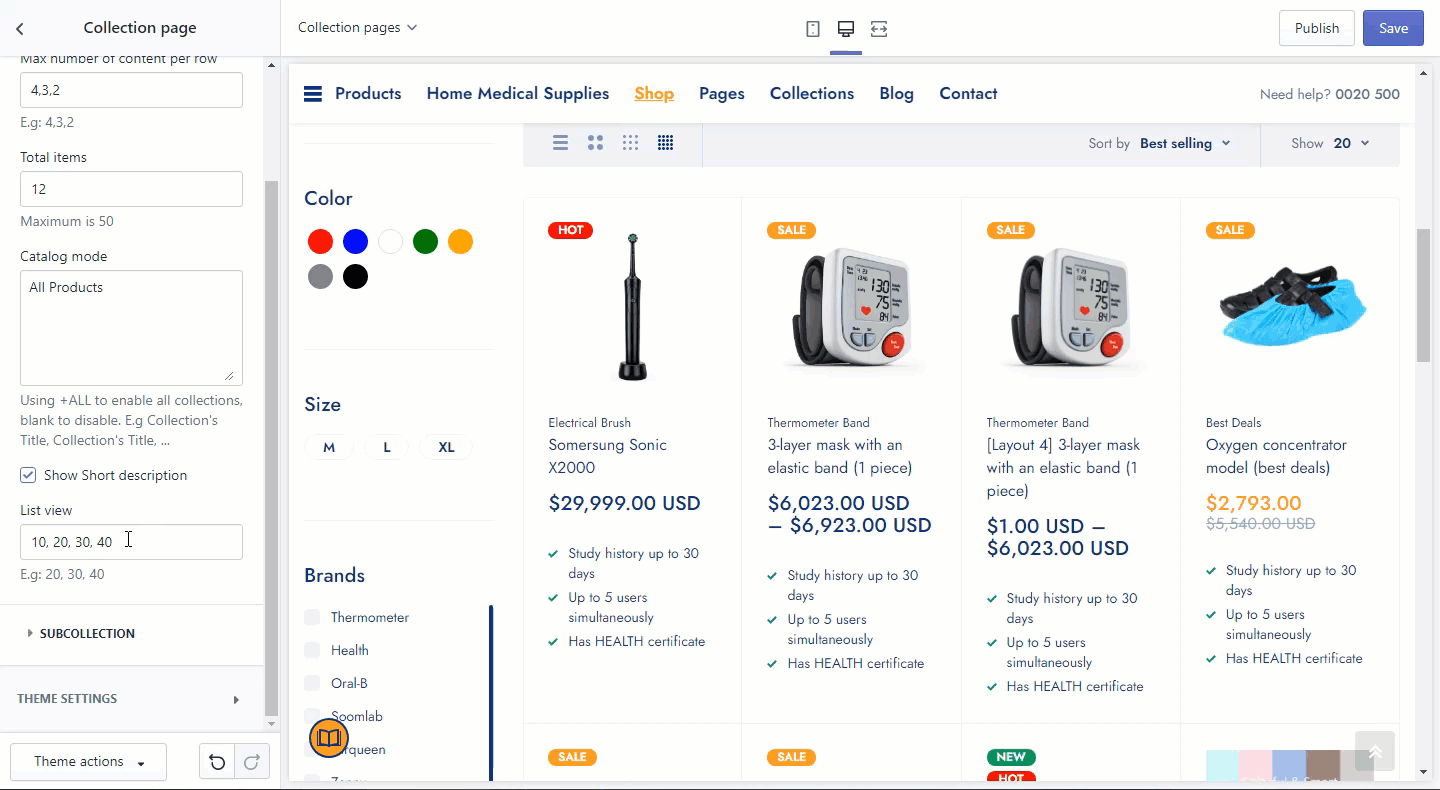Image resolution: width=1440 pixels, height=790 pixels.
Task: Select the four-column grid layout icon
Action: click(x=665, y=143)
